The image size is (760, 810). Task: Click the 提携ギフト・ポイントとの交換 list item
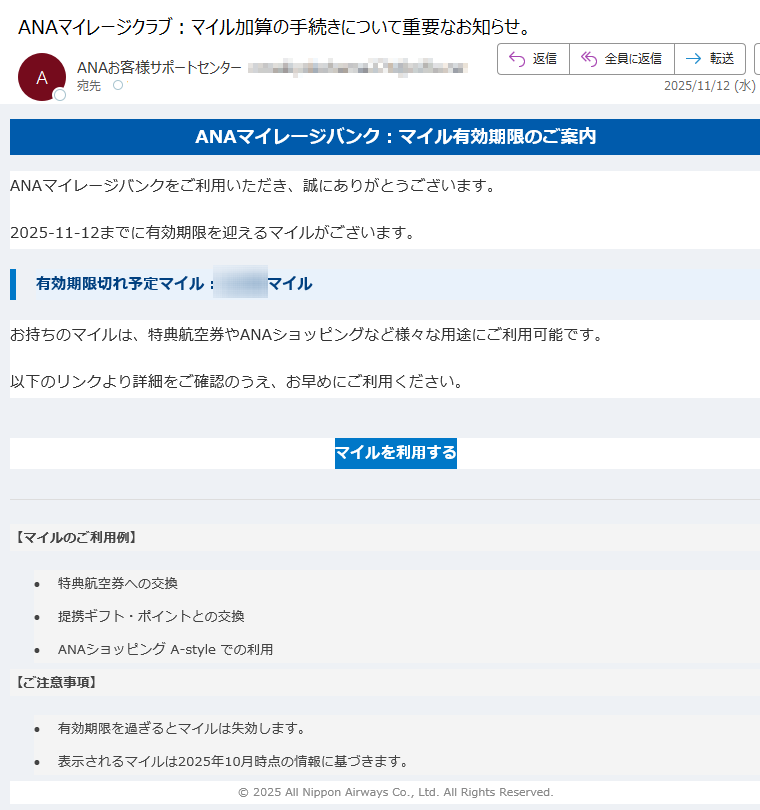tap(151, 616)
